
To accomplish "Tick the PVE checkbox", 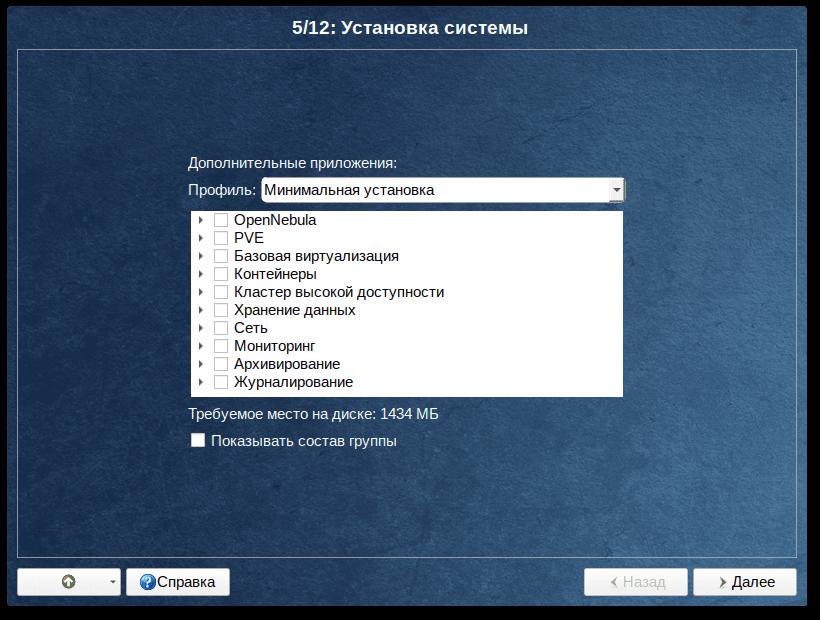I will click(x=221, y=238).
